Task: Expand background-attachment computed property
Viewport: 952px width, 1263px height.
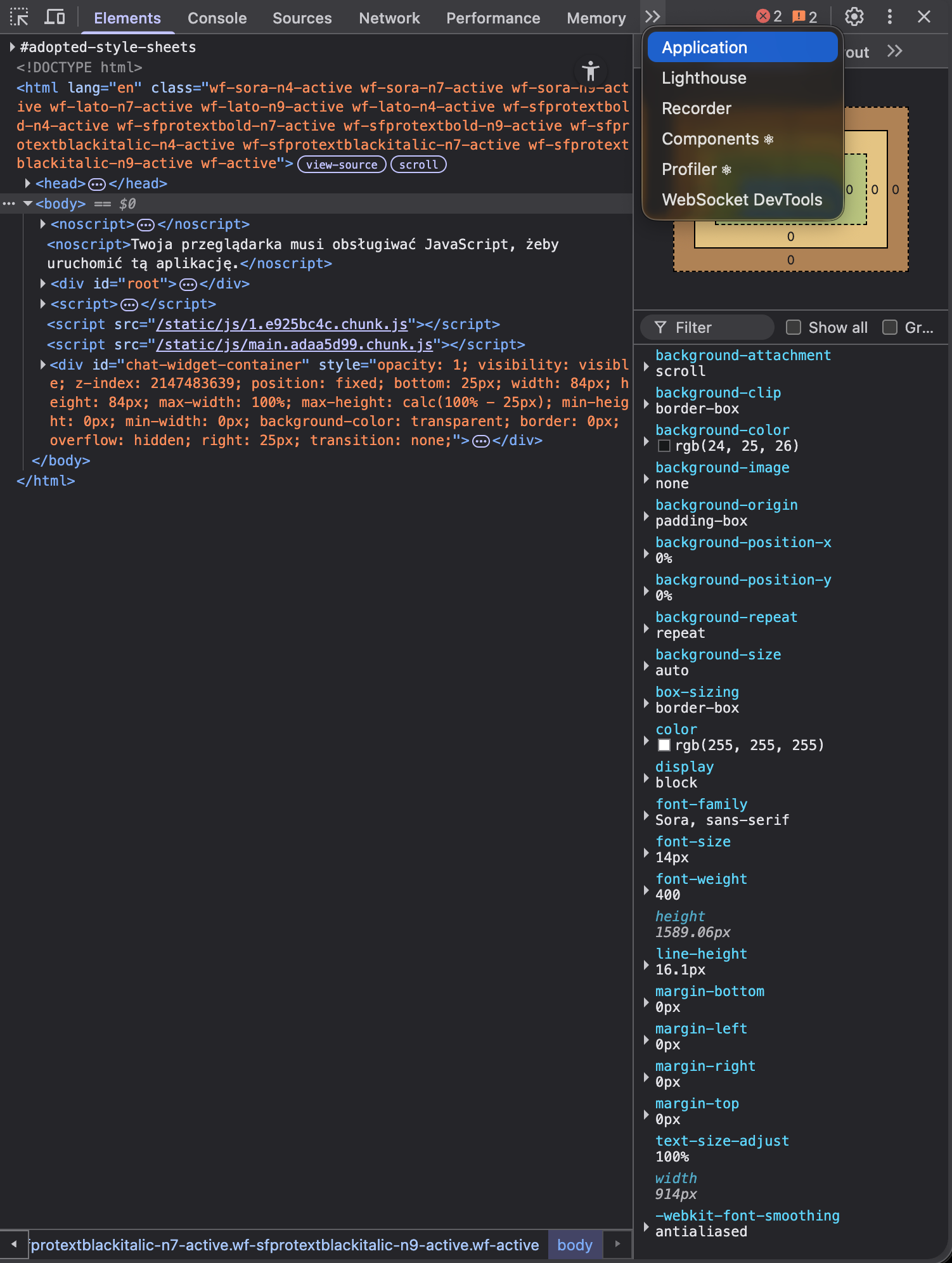Action: point(646,366)
